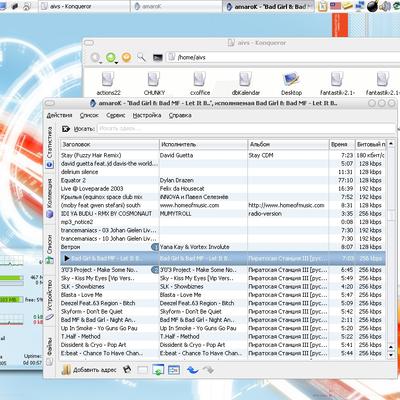Switch to aivs - Konqueror taskbar entry
This screenshot has width=400, height=400.
[x=84, y=6]
